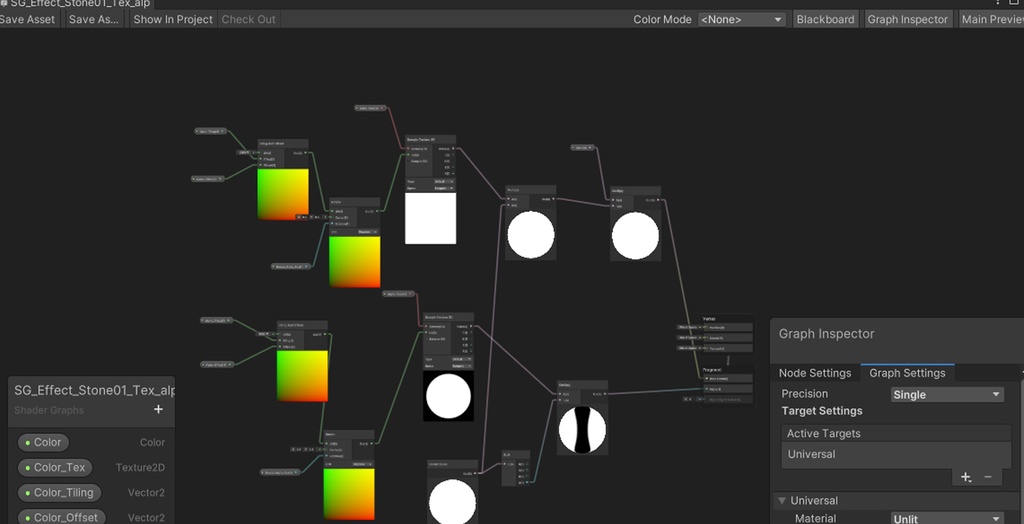
Task: Click Save As... in the toolbar
Action: click(93, 19)
